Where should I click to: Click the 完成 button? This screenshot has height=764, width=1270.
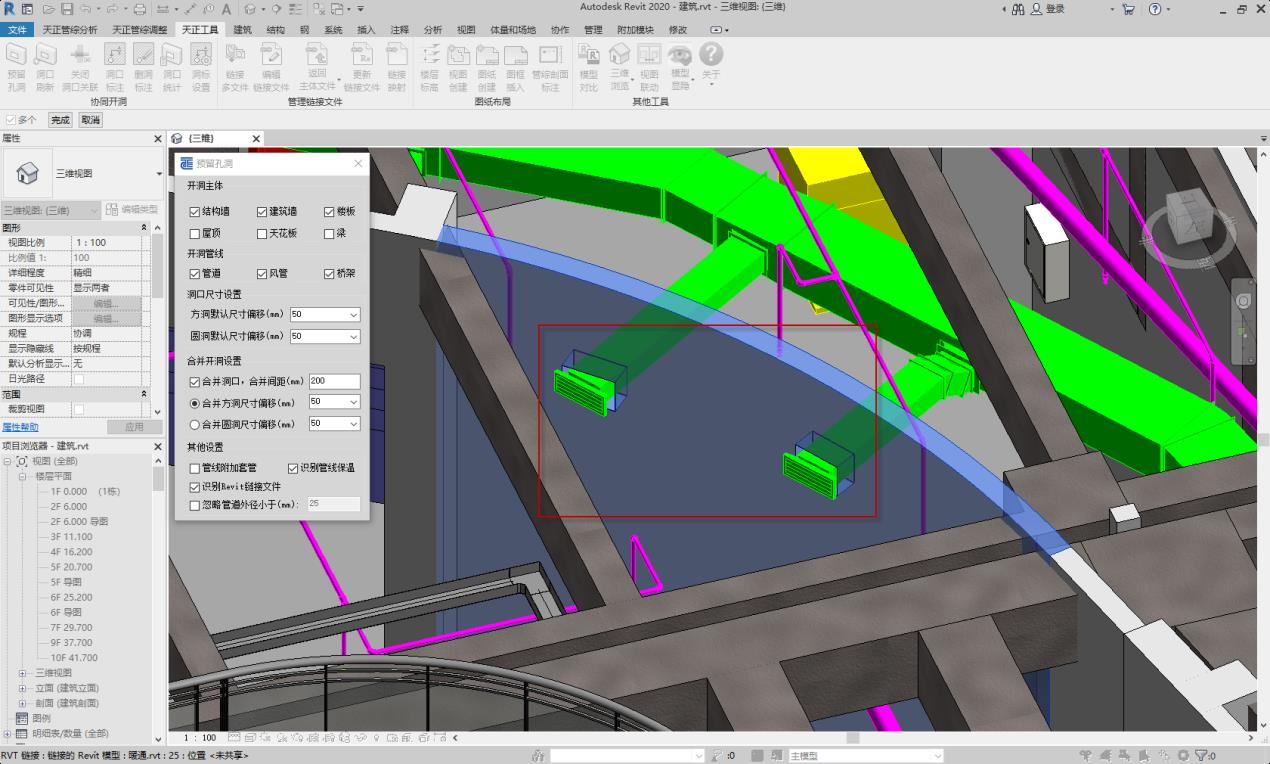[60, 120]
